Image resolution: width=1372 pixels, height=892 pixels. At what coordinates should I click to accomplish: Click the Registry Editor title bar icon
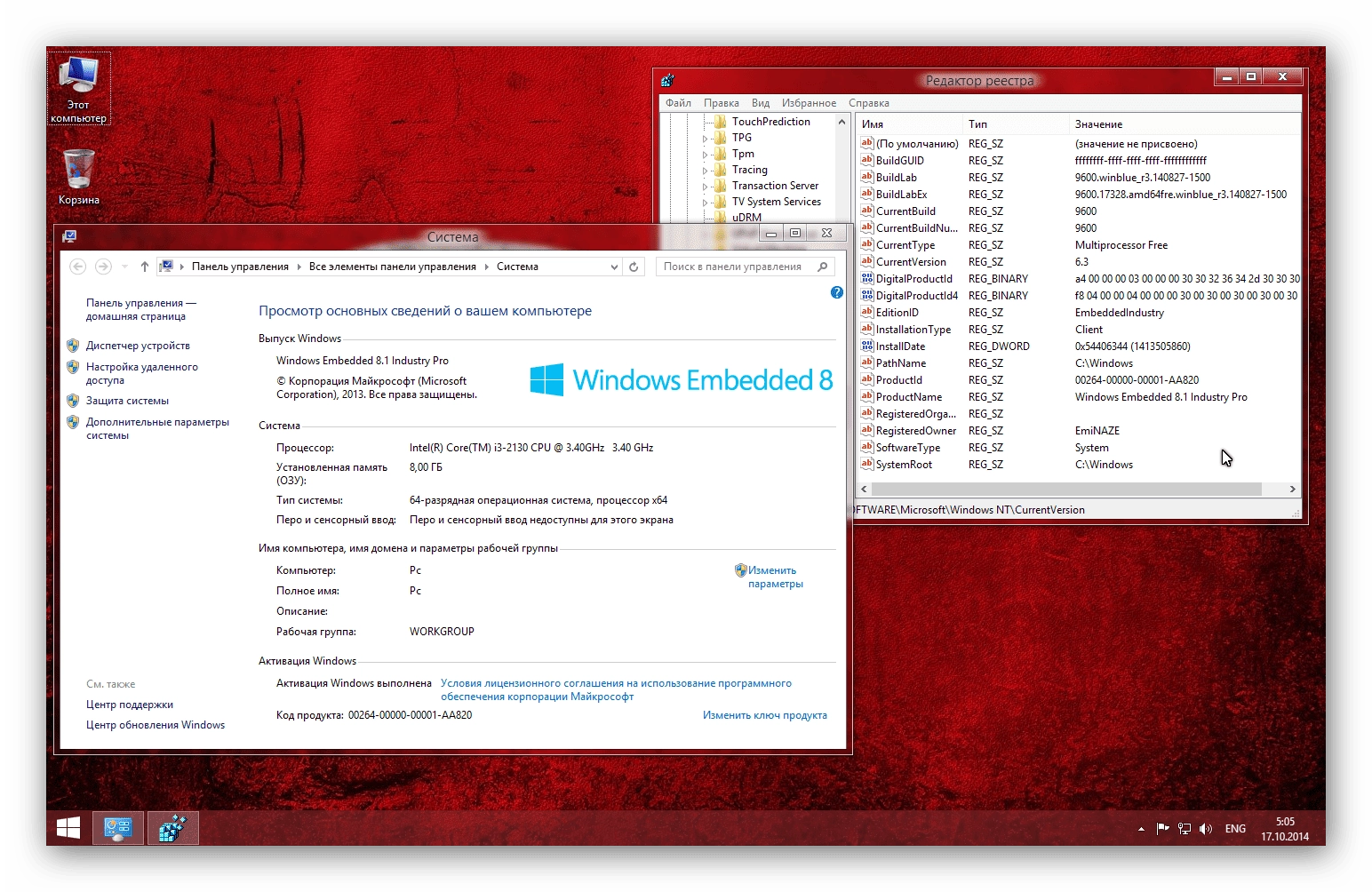pyautogui.click(x=668, y=80)
